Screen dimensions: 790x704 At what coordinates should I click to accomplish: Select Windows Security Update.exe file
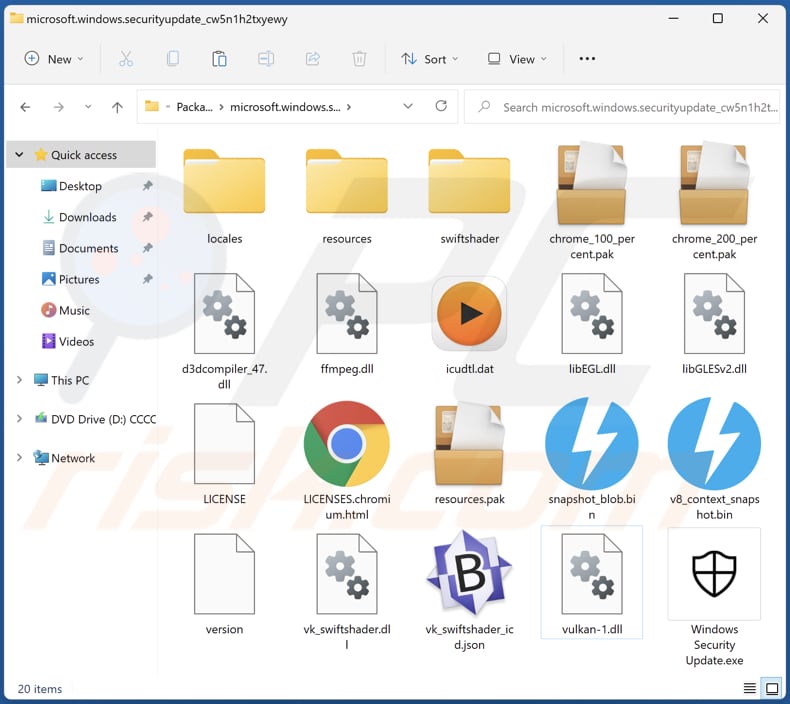click(x=714, y=598)
